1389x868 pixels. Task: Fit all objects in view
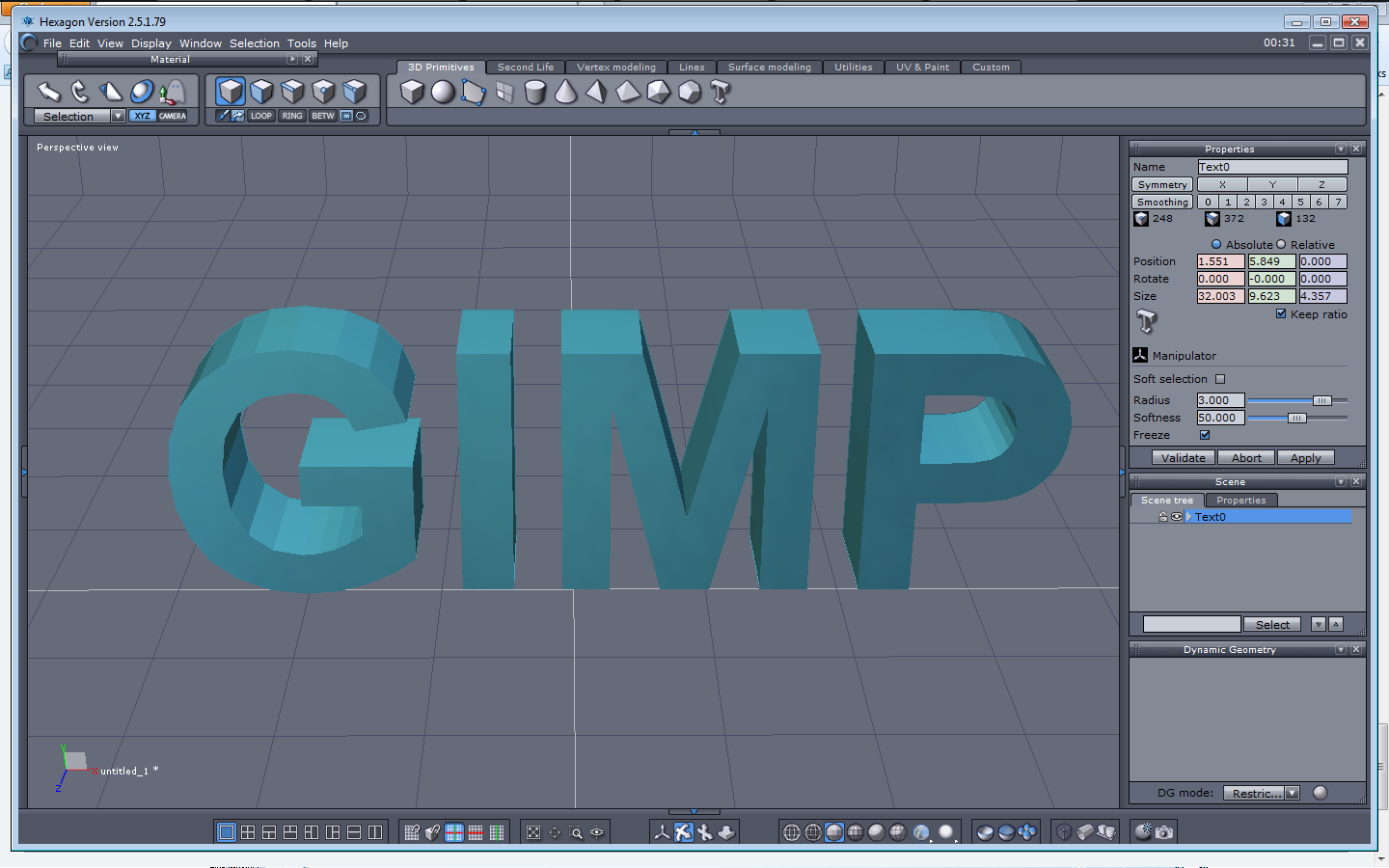tap(533, 832)
